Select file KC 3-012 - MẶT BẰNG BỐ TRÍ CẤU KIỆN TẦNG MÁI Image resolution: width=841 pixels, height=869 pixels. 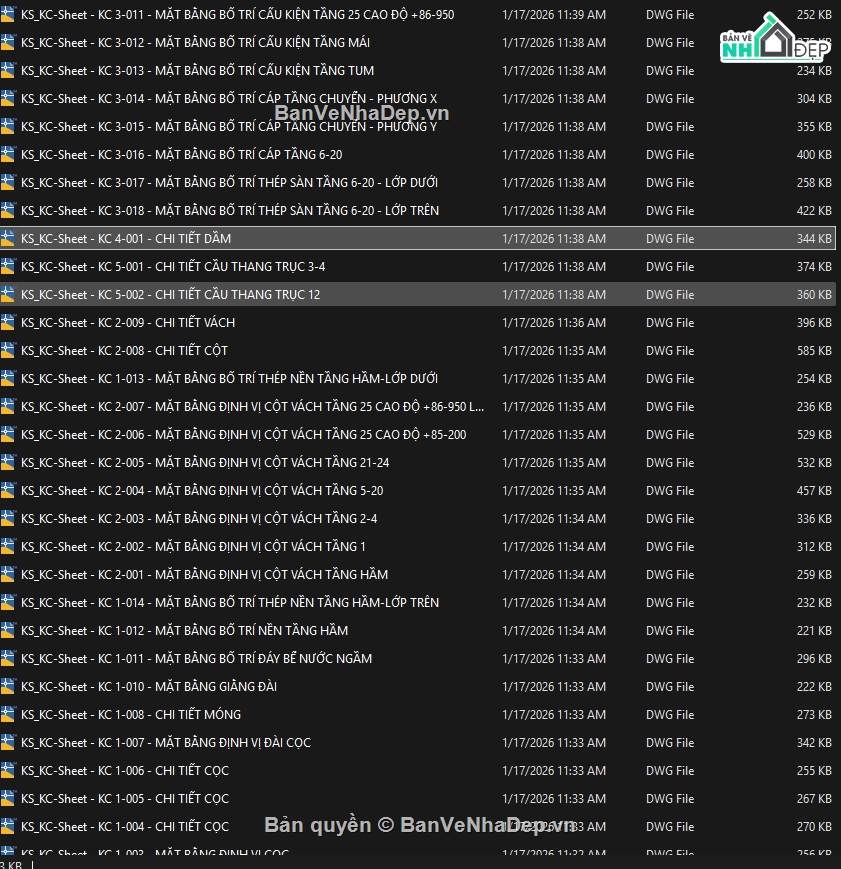pos(195,43)
